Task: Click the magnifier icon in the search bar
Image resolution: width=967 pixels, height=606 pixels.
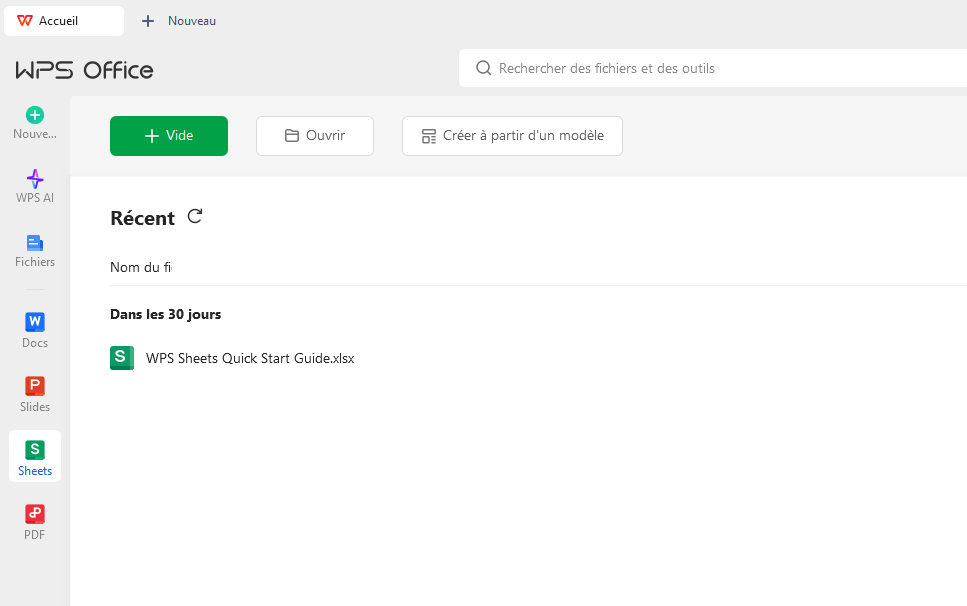Action: click(484, 68)
